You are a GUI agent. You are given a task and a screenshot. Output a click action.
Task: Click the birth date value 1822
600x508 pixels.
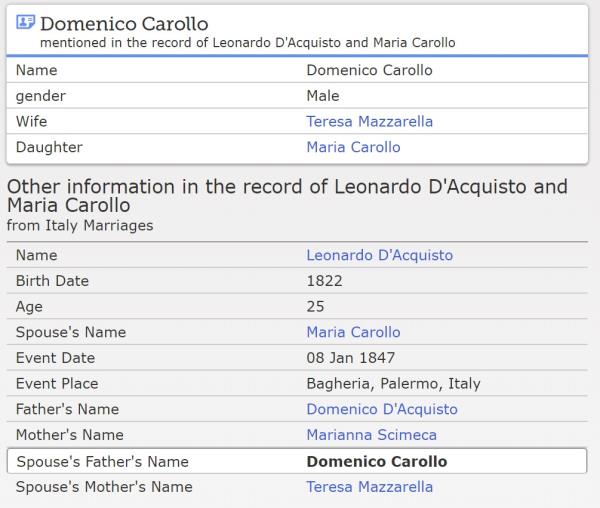pos(323,281)
